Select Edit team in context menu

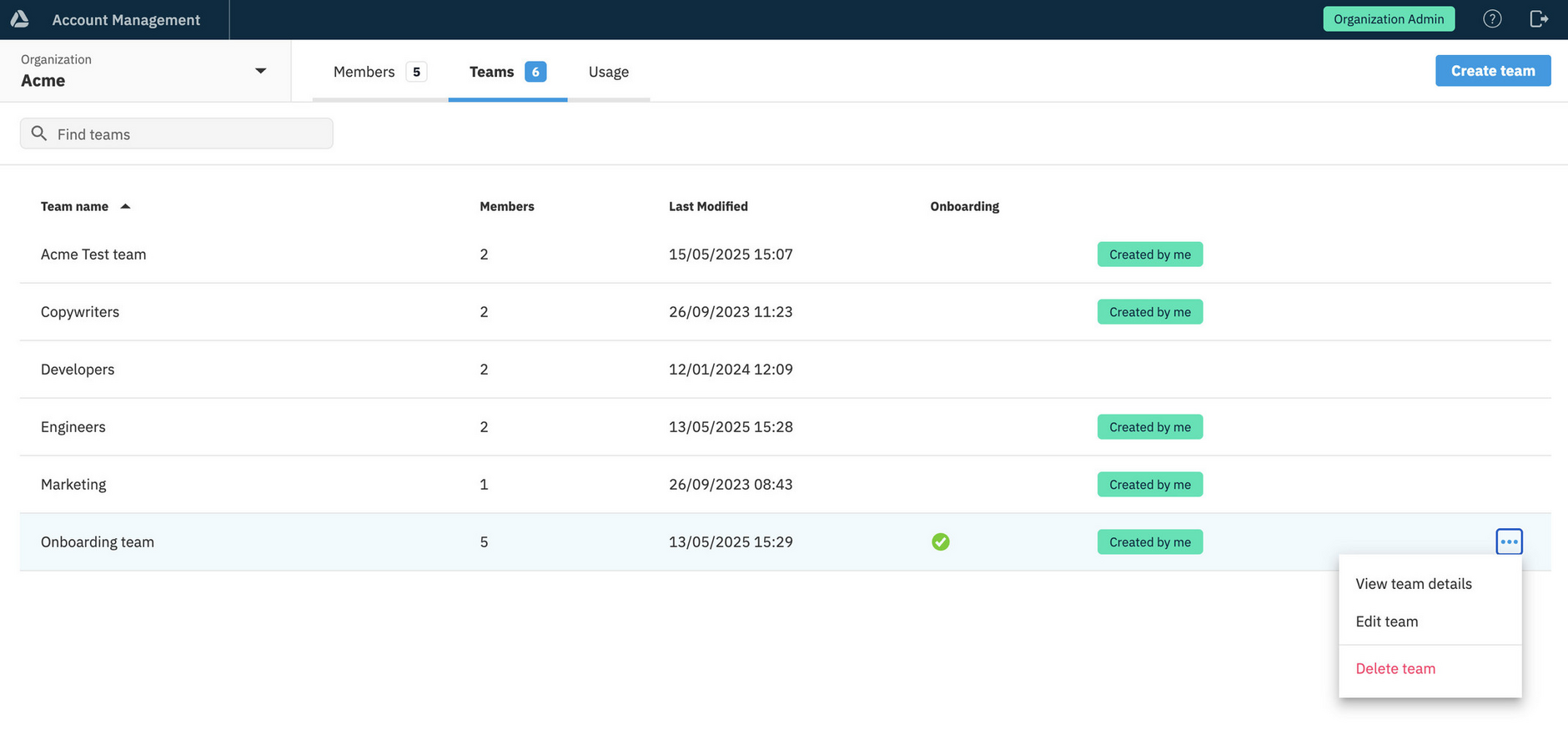(x=1430, y=622)
